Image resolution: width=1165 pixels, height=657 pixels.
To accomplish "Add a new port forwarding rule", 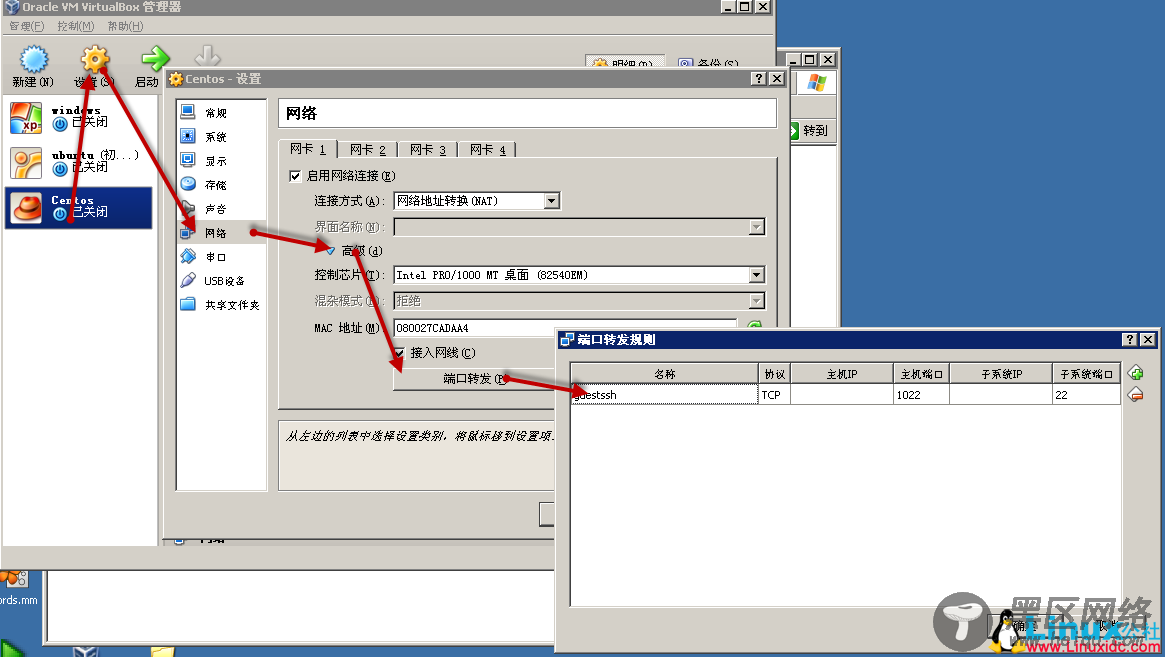I will point(1135,373).
